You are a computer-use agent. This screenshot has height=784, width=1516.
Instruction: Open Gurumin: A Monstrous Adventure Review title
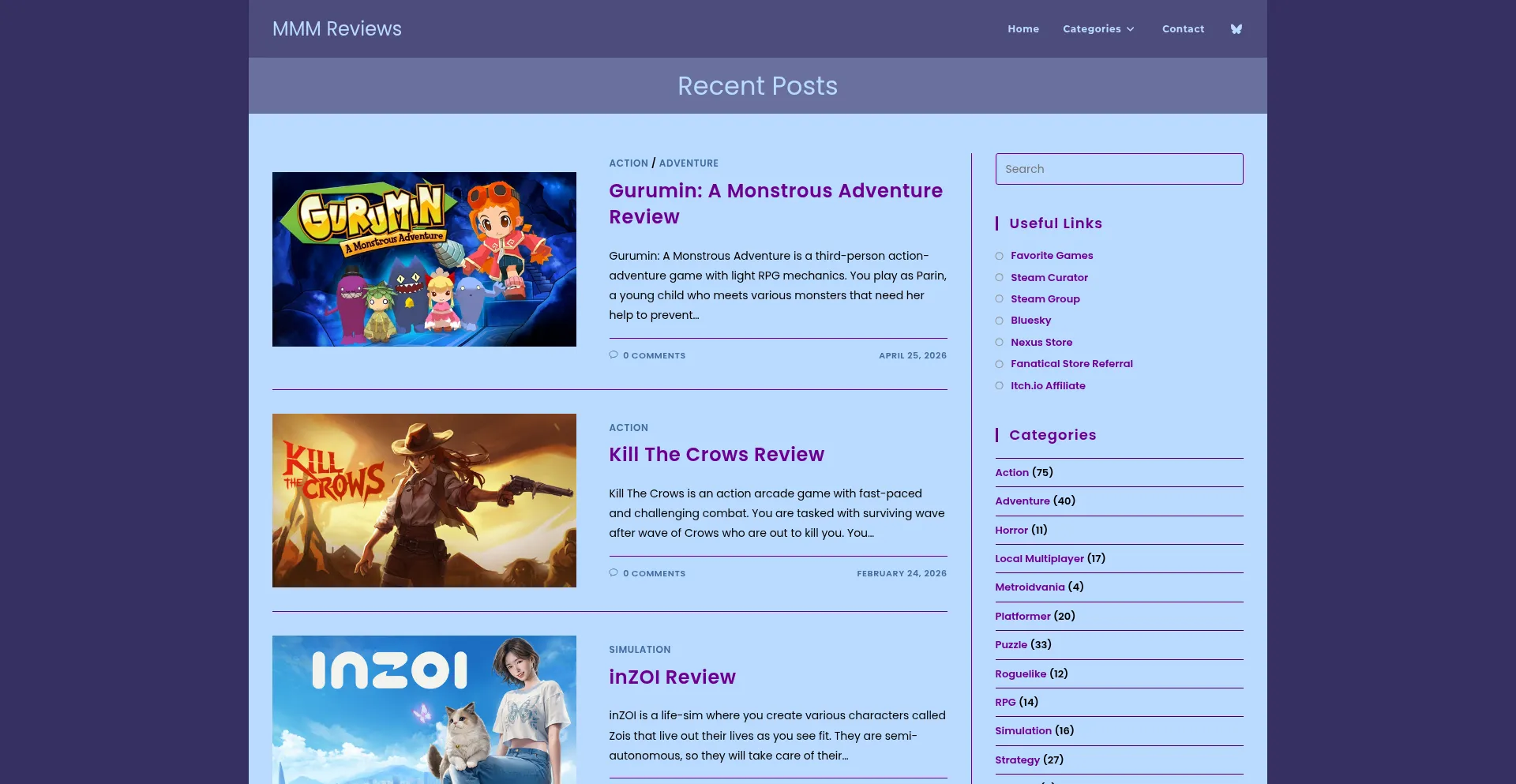click(776, 204)
